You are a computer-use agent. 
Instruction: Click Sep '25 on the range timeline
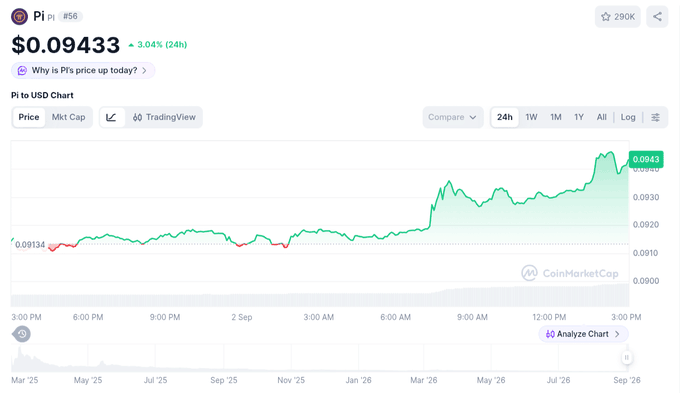coord(224,380)
